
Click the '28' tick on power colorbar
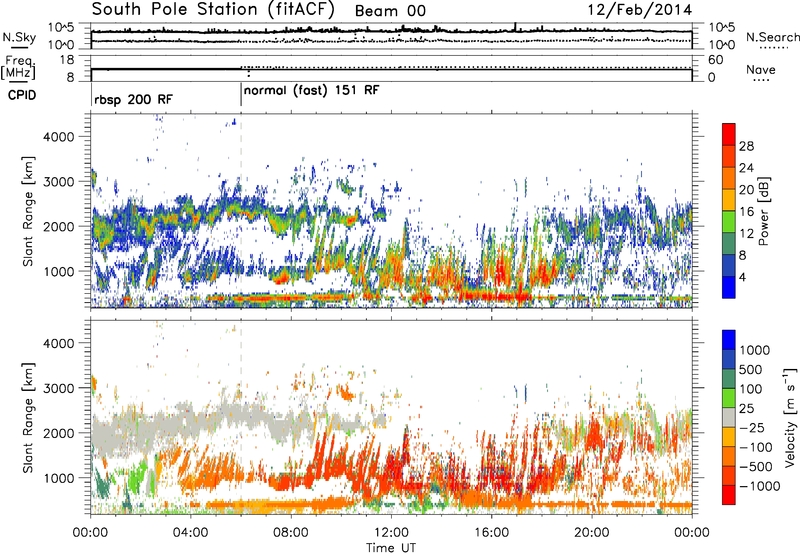click(746, 146)
